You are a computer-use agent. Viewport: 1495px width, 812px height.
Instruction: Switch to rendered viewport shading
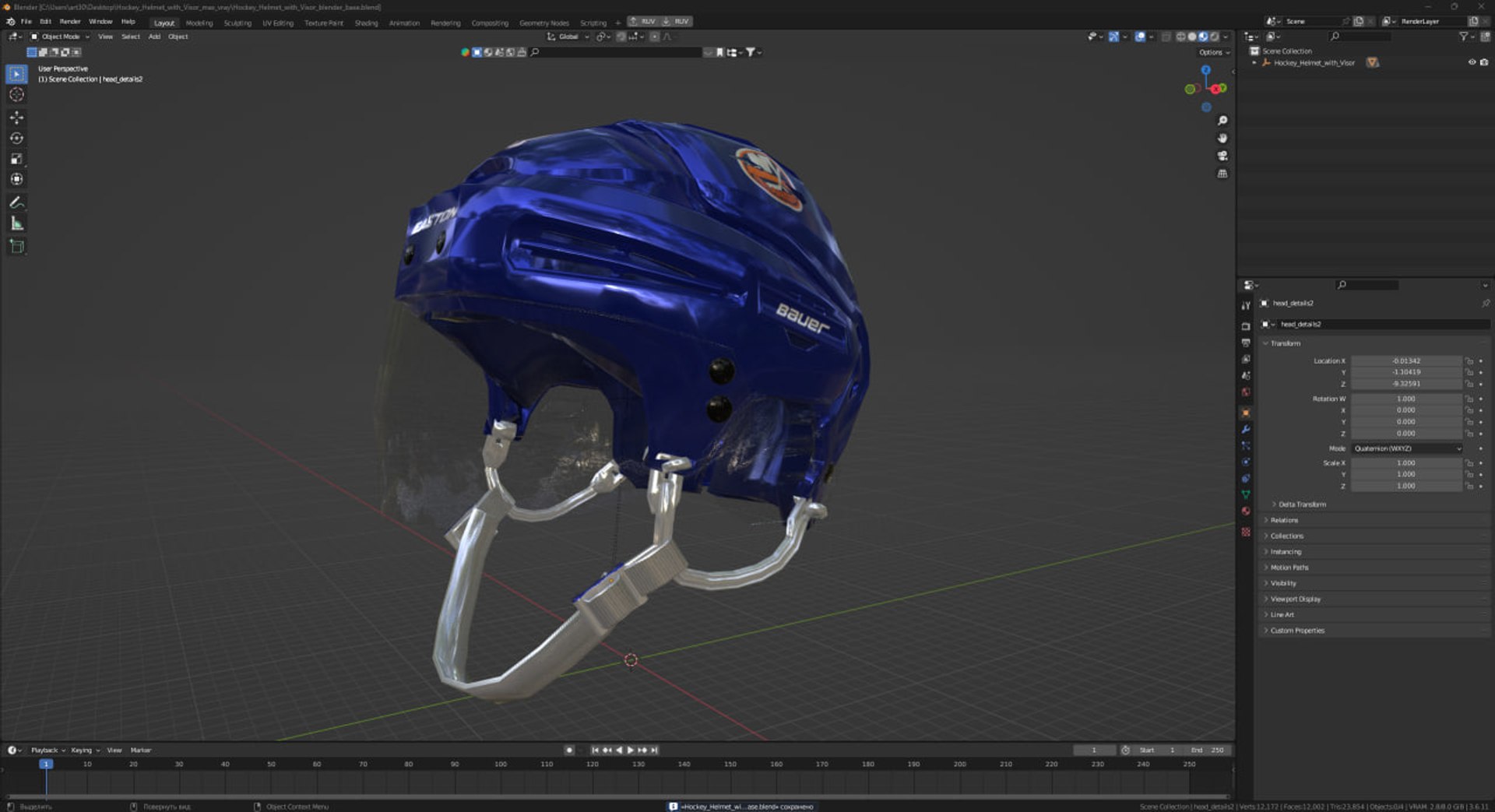tap(1214, 37)
